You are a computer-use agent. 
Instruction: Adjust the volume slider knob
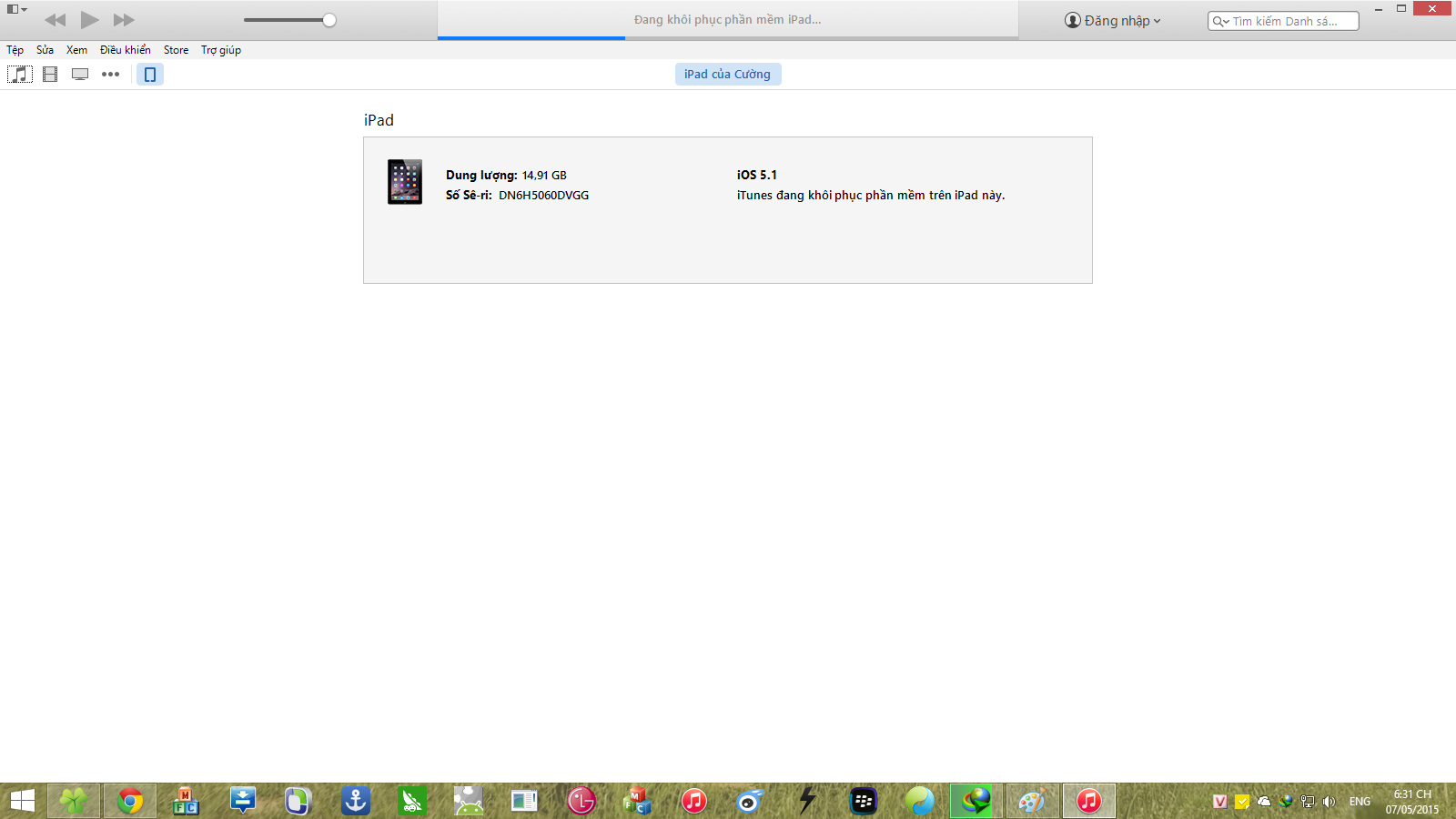click(329, 20)
